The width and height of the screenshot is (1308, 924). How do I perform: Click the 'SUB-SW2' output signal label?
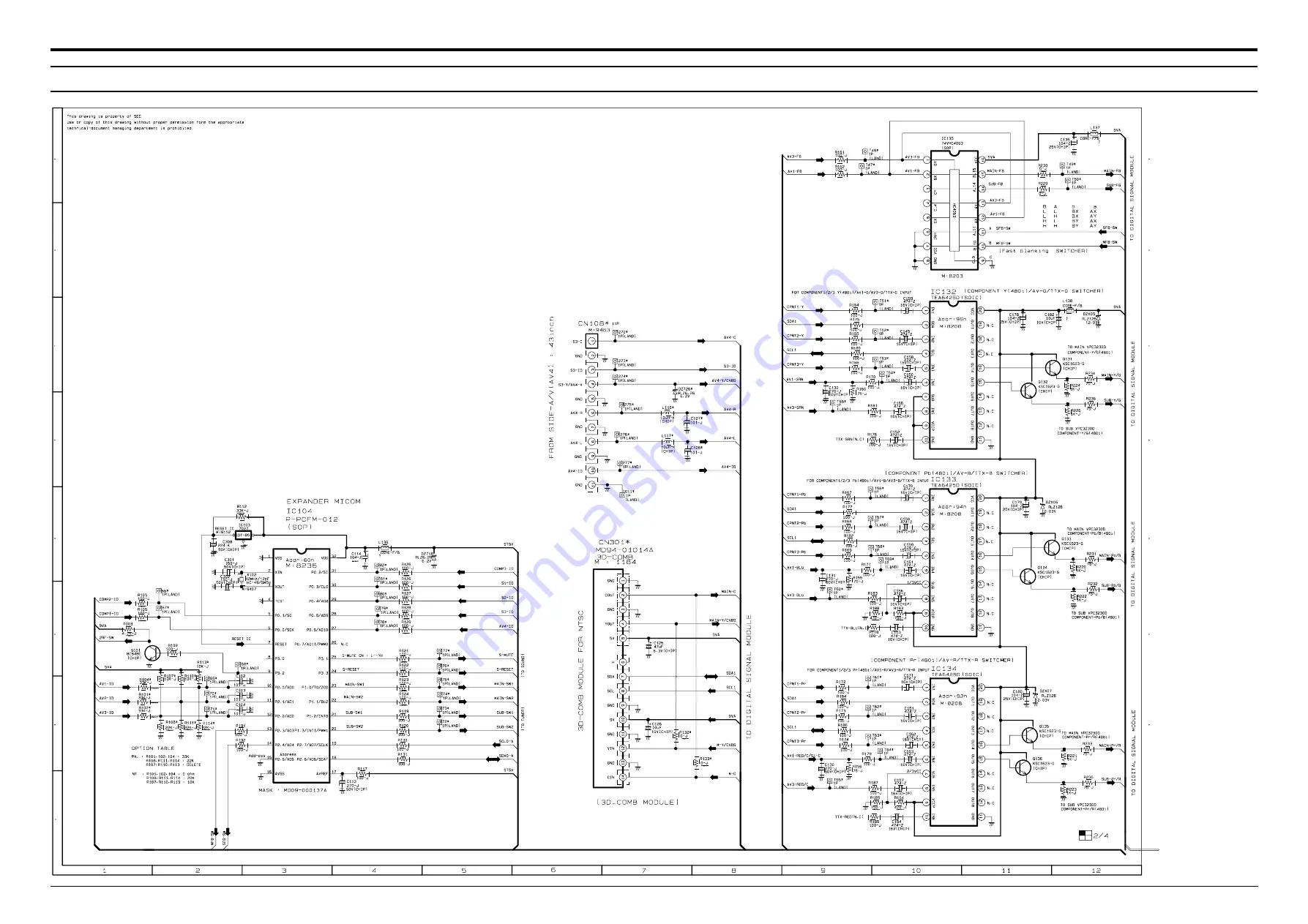tap(505, 727)
